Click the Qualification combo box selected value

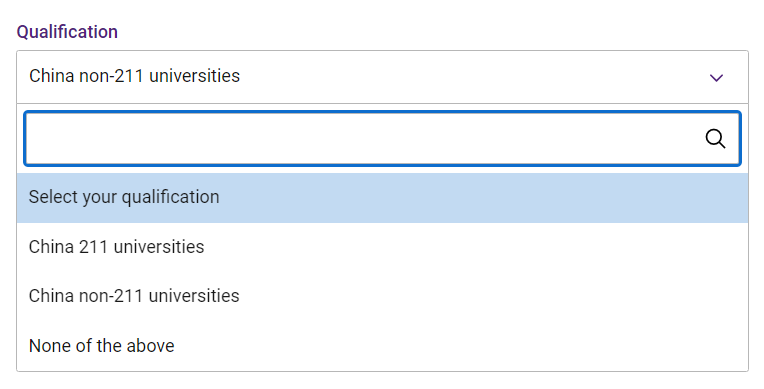(x=382, y=77)
